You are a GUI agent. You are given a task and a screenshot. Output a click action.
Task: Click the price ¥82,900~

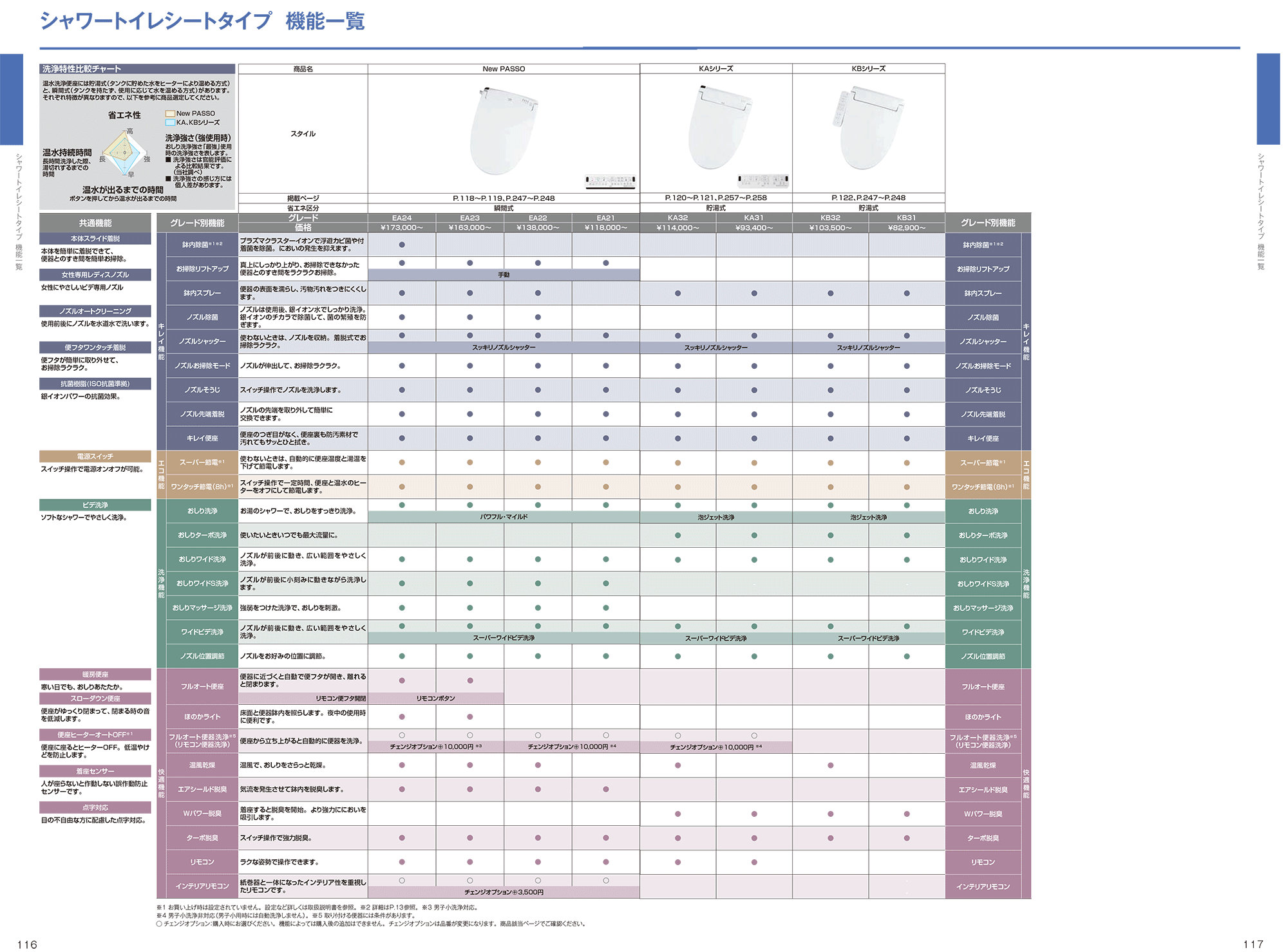pyautogui.click(x=907, y=228)
